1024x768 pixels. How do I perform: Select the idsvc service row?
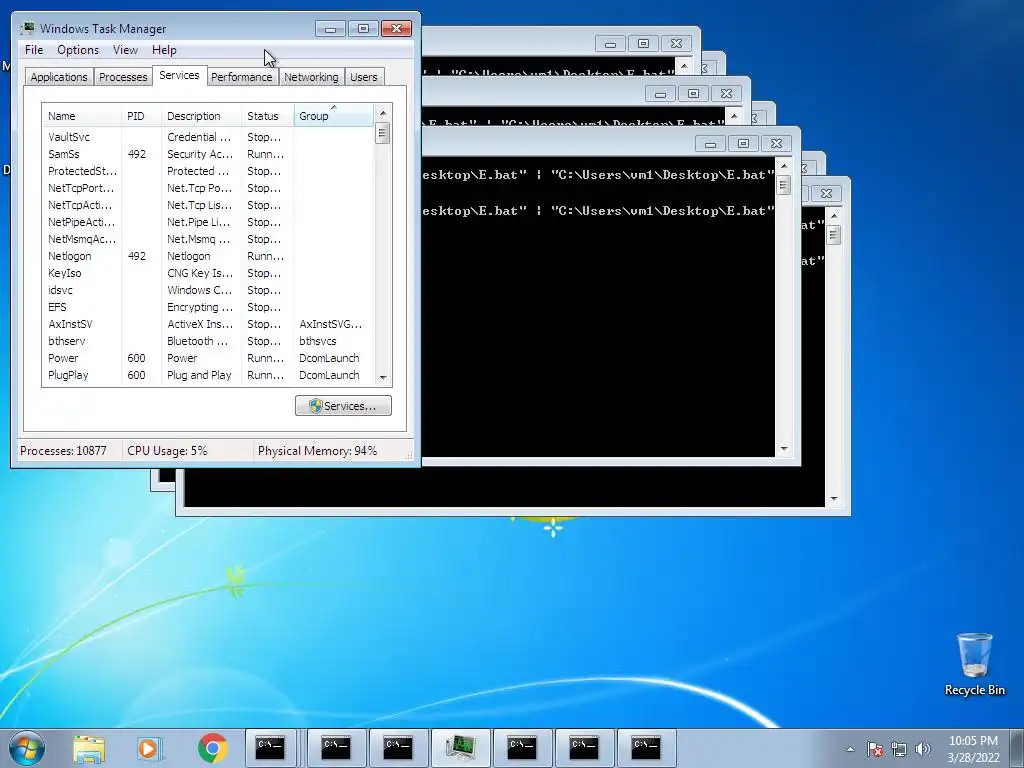pyautogui.click(x=208, y=290)
